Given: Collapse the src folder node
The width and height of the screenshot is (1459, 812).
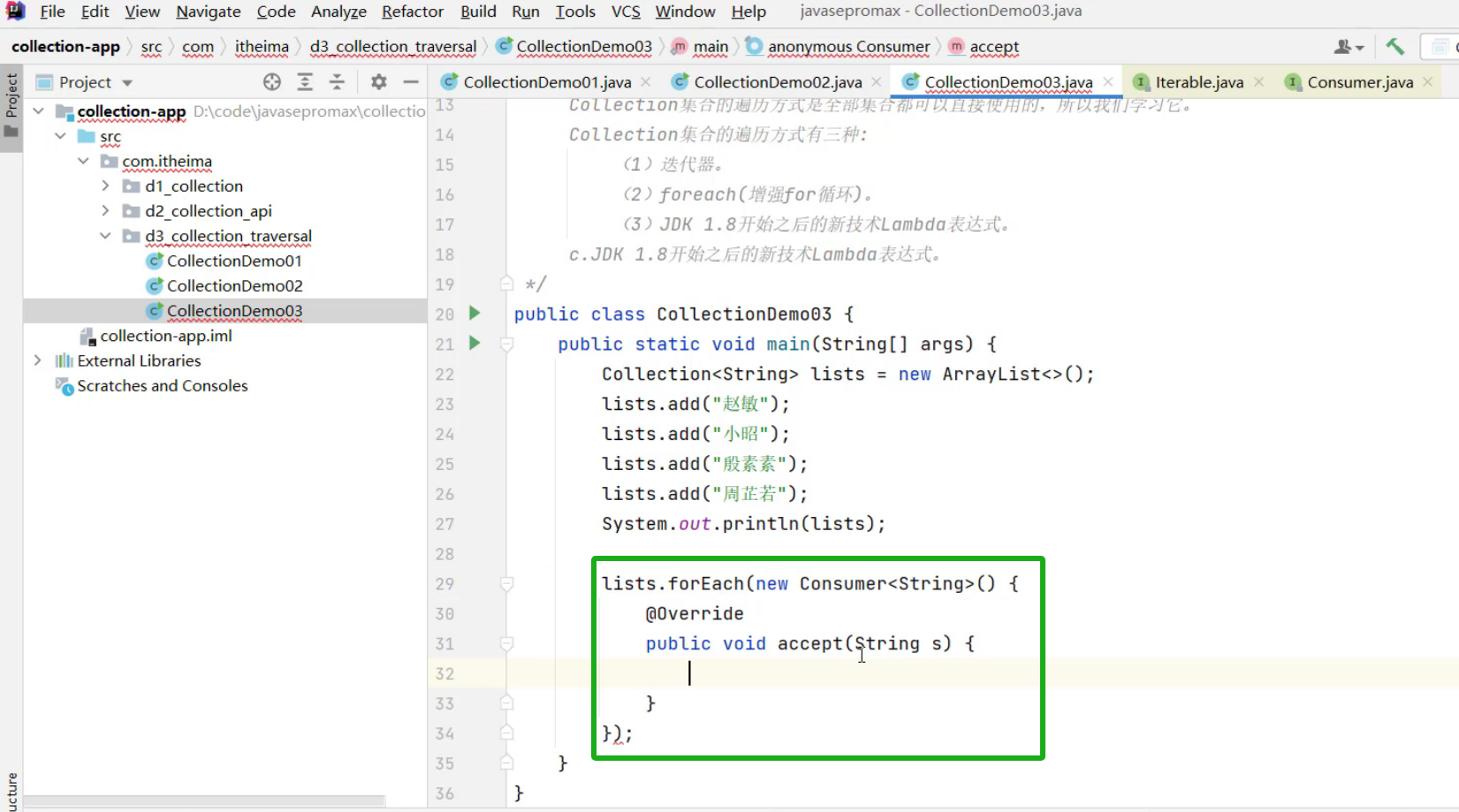Looking at the screenshot, I should [x=61, y=136].
